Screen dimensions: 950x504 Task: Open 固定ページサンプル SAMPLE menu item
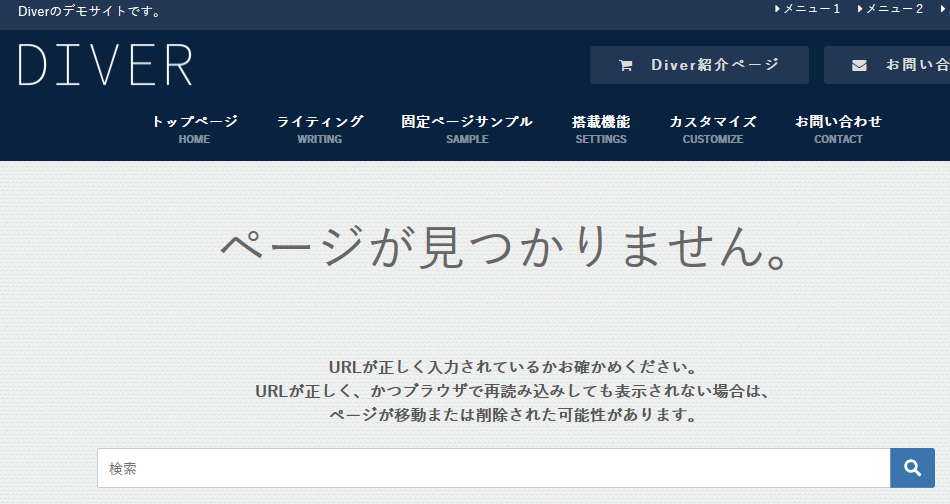point(467,129)
